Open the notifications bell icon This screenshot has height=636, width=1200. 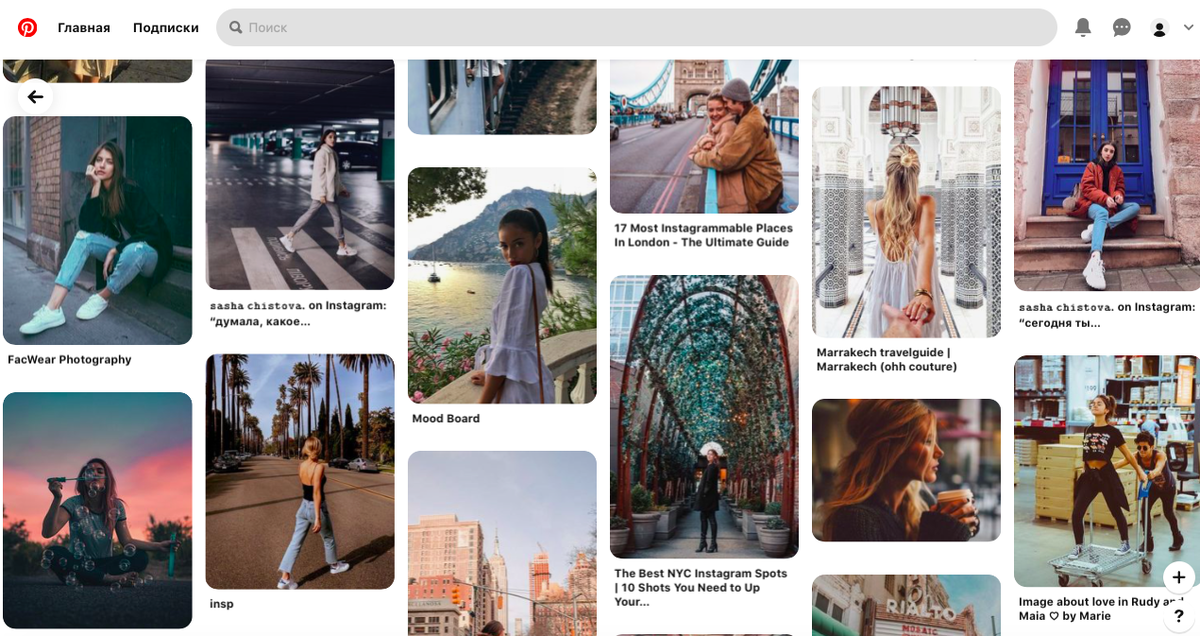pos(1083,27)
